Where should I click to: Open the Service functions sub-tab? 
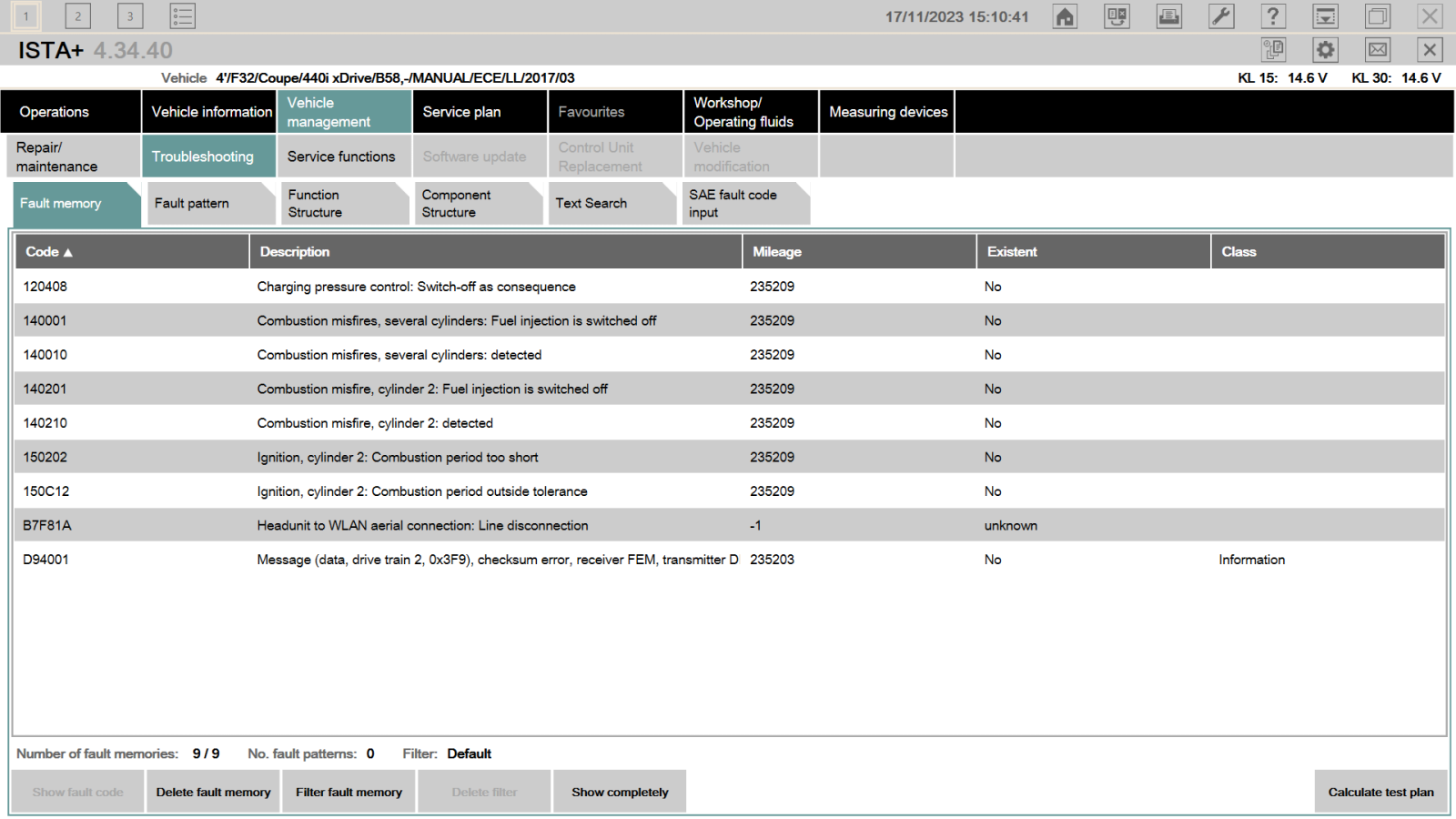click(344, 157)
